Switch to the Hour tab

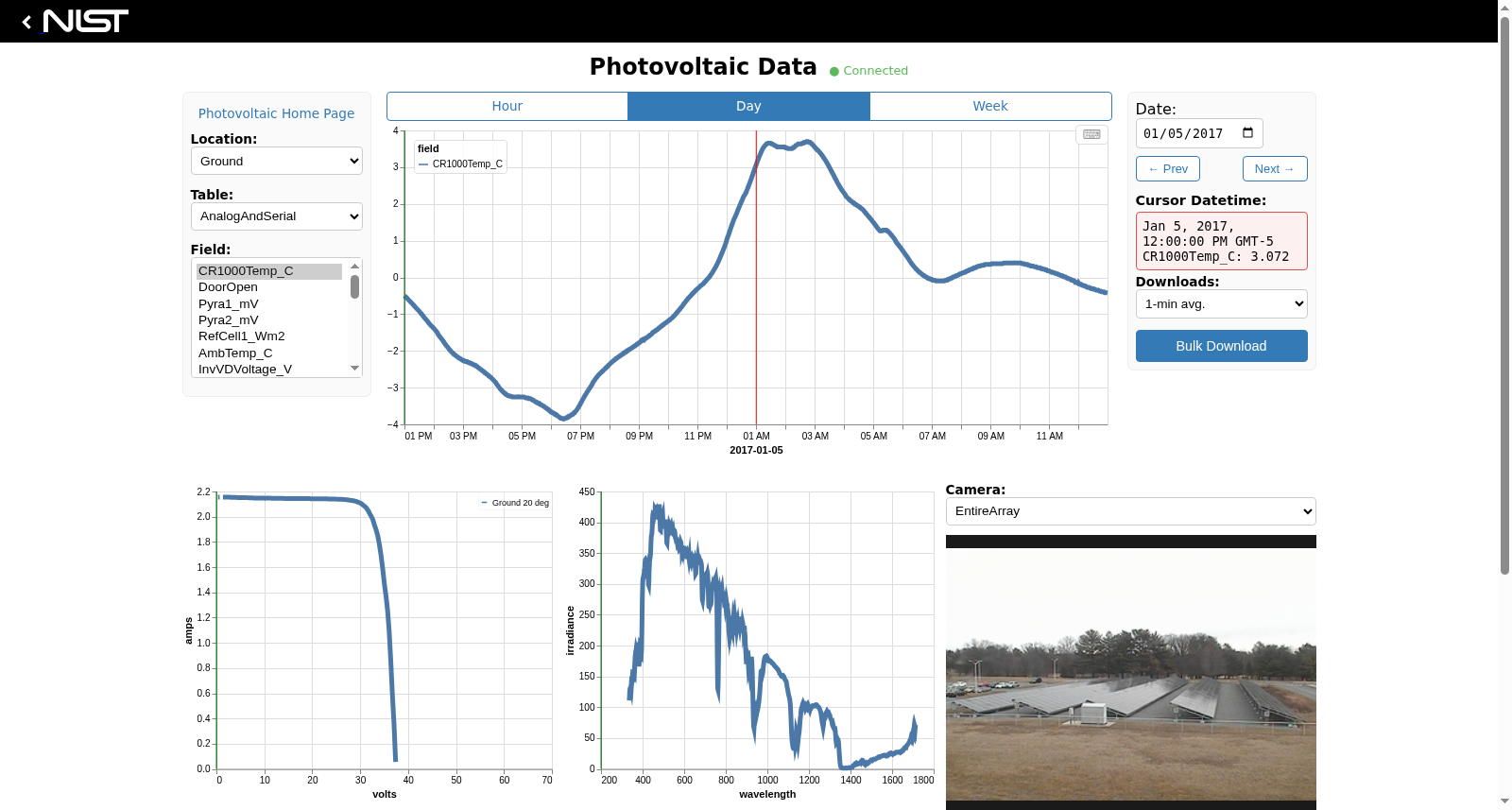point(507,106)
